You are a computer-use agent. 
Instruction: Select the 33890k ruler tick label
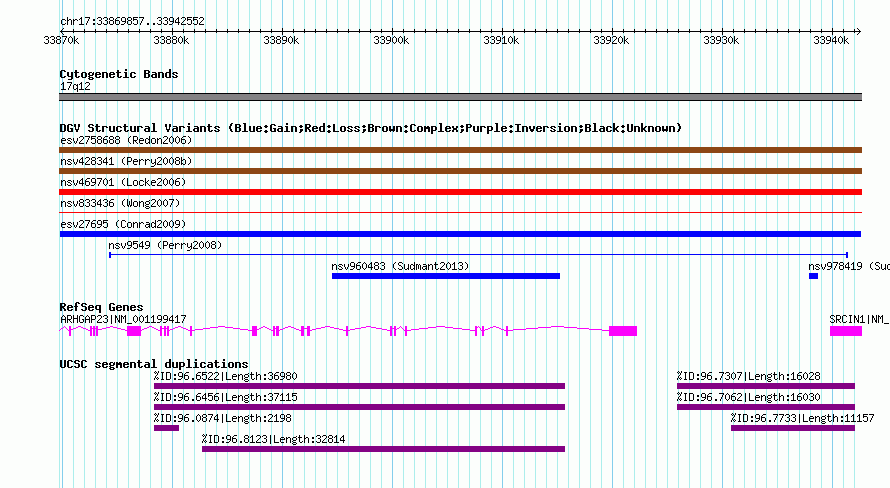tap(281, 40)
